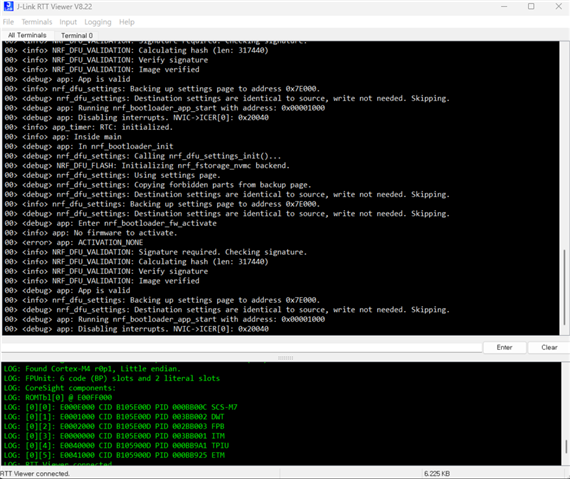This screenshot has height=479, width=570.
Task: Open the File menu
Action: click(8, 22)
